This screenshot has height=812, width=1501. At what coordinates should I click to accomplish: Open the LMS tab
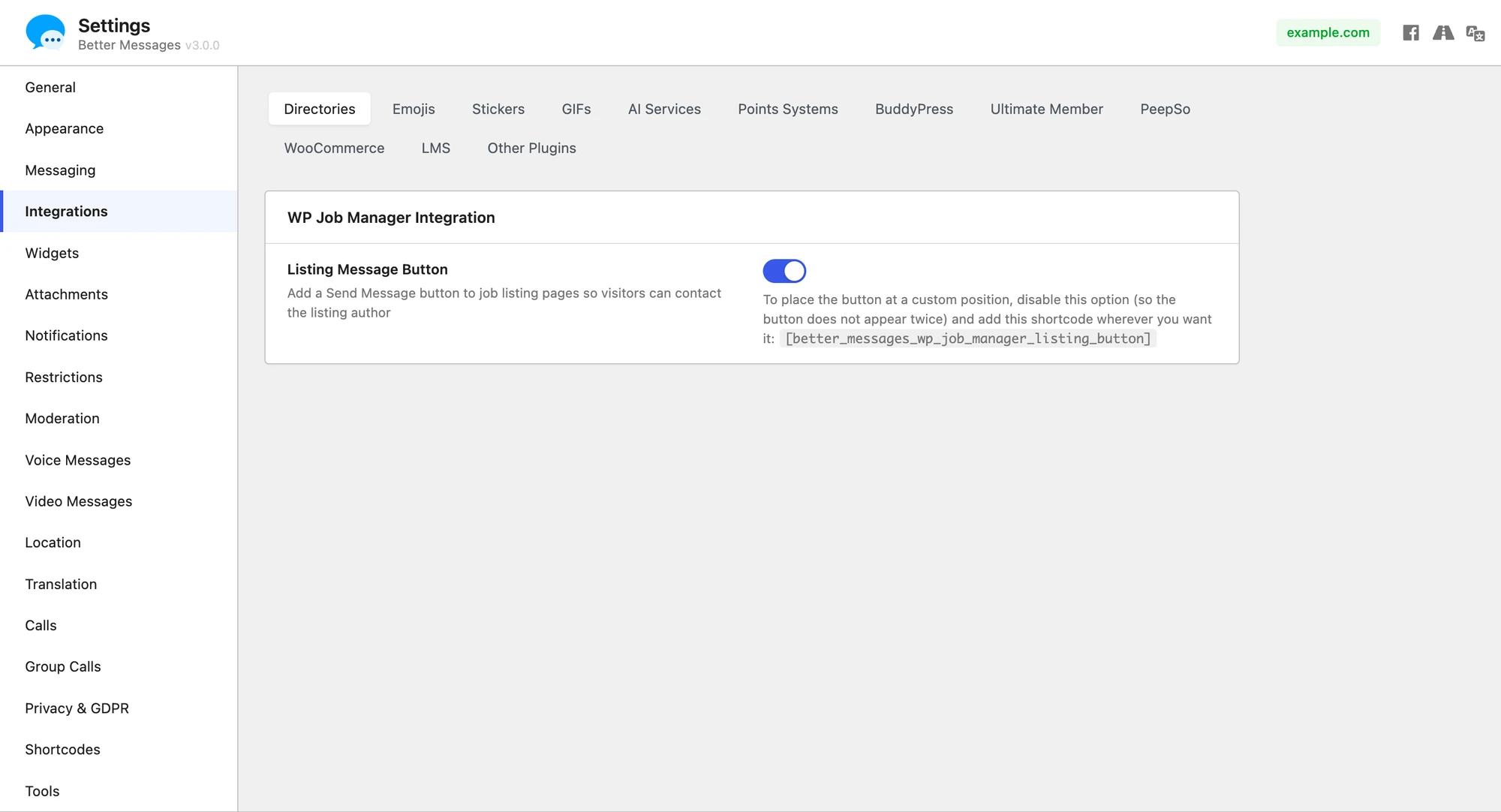click(436, 148)
